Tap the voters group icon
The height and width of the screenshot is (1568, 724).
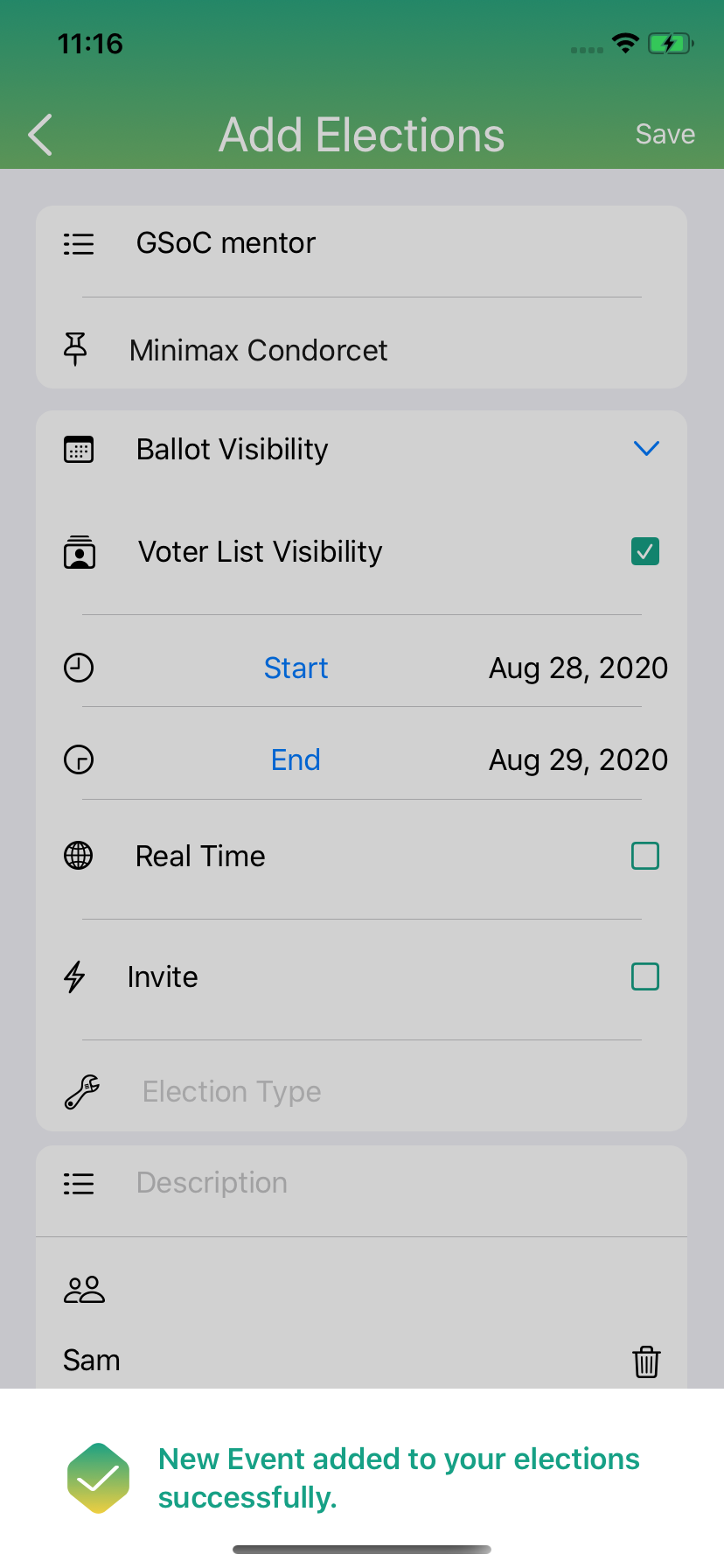(84, 1290)
